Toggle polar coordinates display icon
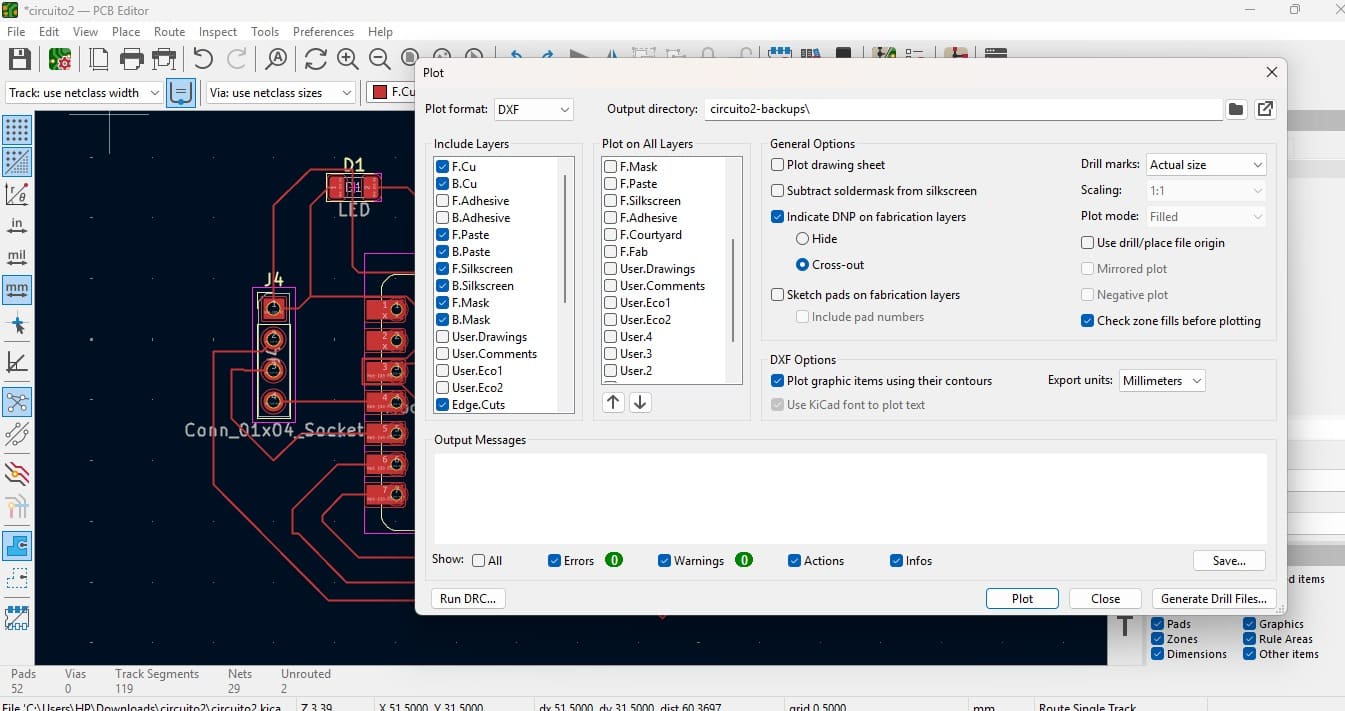The height and width of the screenshot is (711, 1345). click(x=17, y=193)
